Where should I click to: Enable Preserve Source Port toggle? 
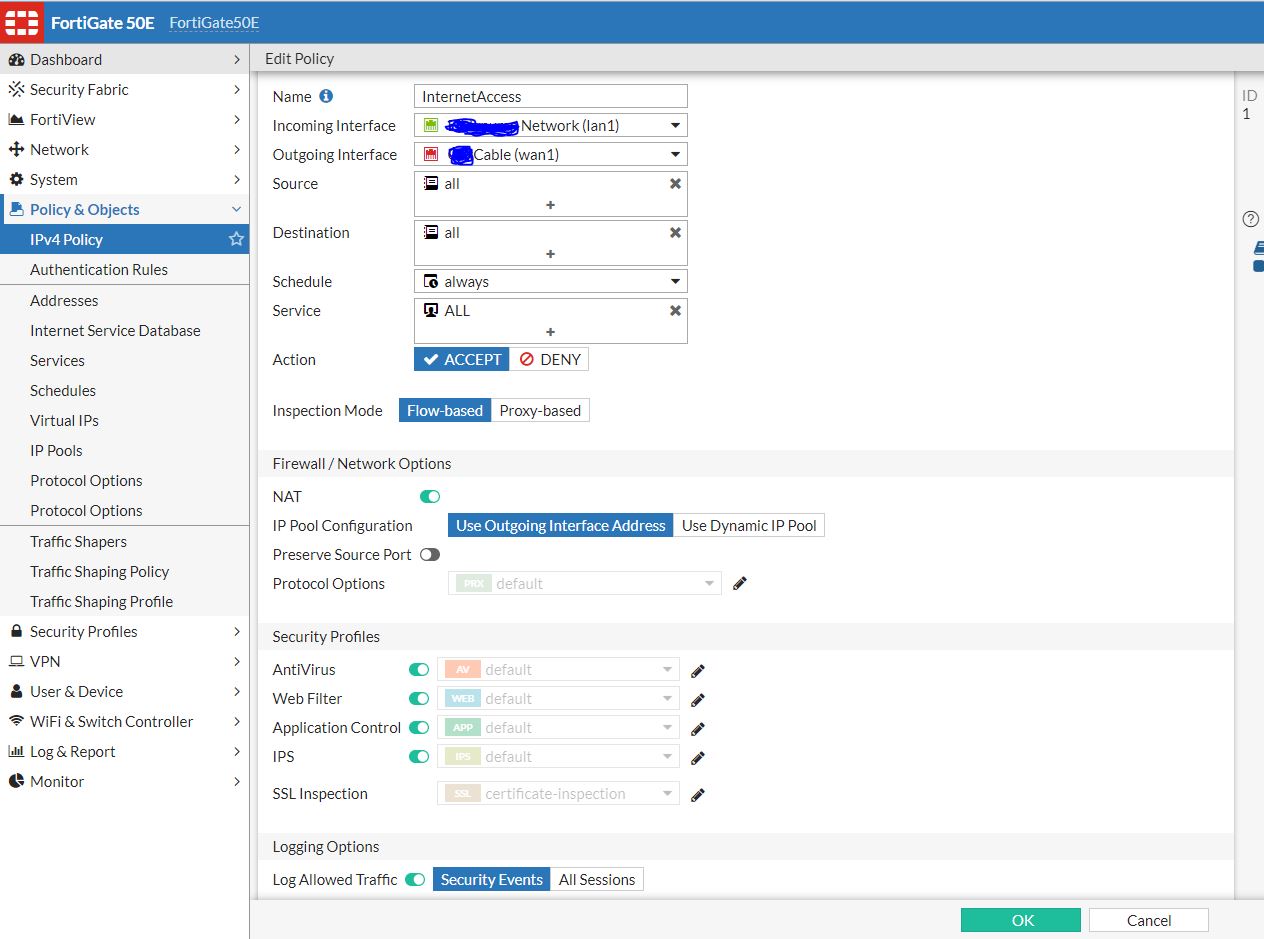click(430, 554)
